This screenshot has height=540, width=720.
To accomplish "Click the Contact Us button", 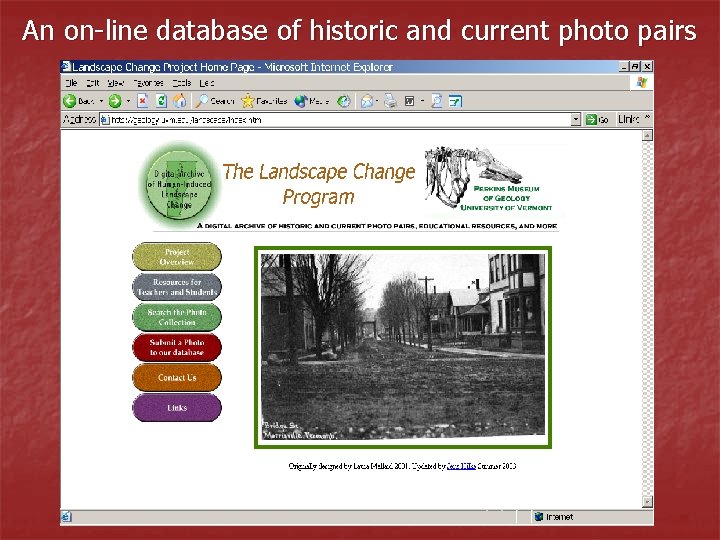I will tap(177, 377).
